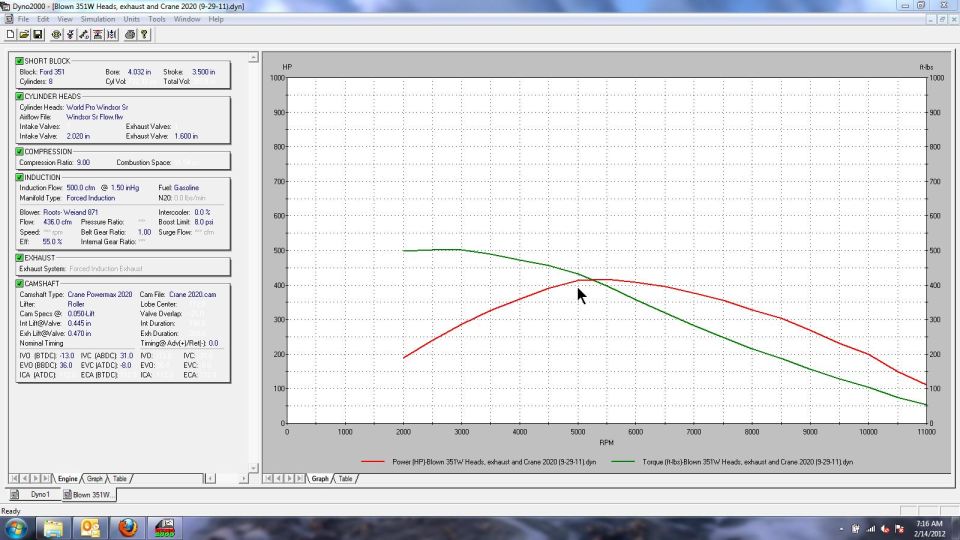Go to previous tab in graph pane
The width and height of the screenshot is (960, 540).
(x=279, y=478)
